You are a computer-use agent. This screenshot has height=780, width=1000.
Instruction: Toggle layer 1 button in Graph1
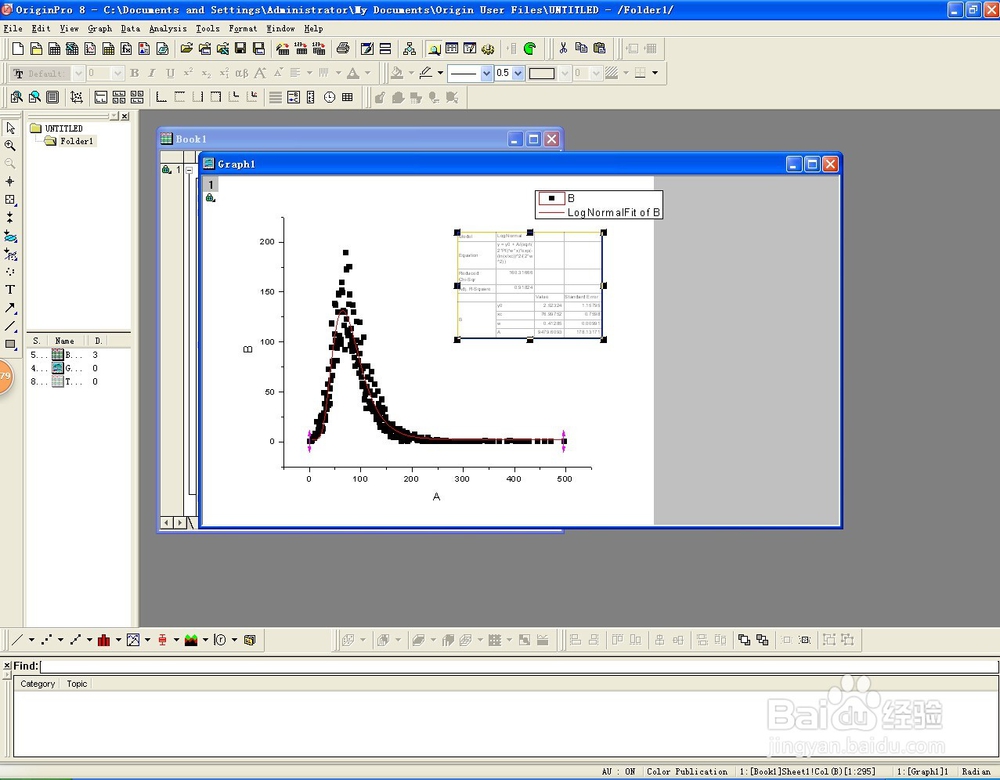210,184
